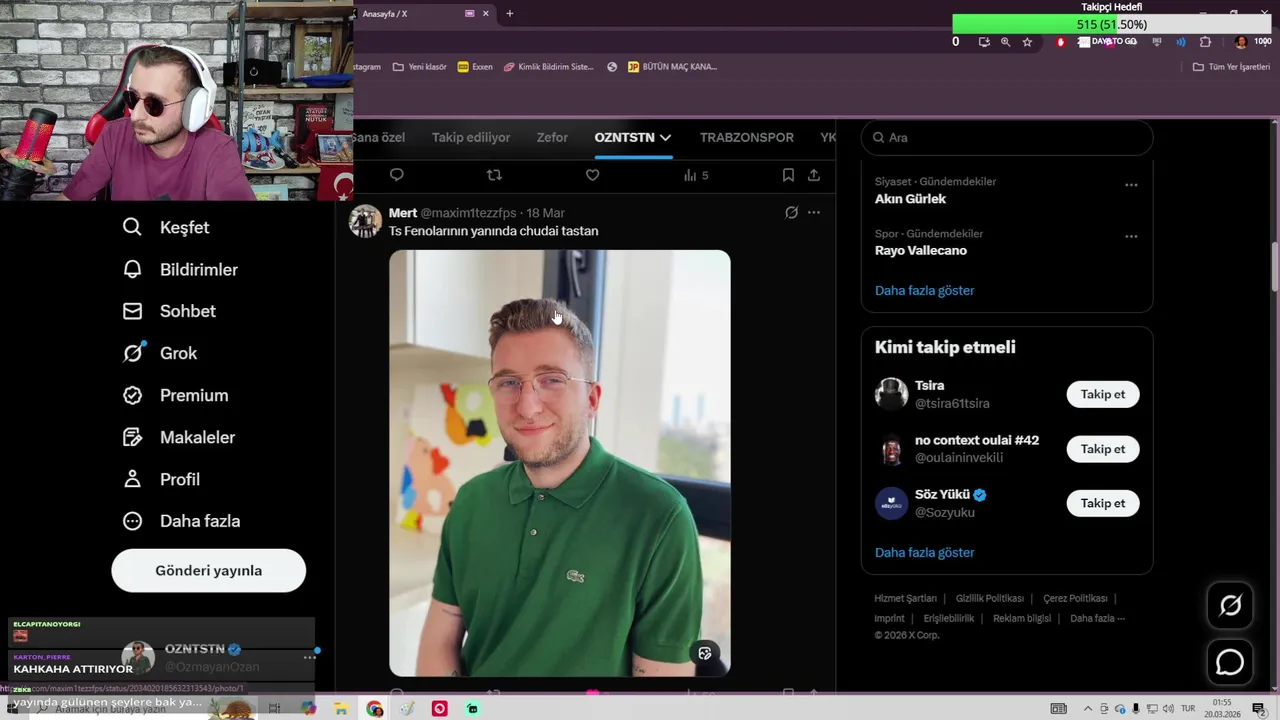Open the Rayo Vallecano trend
1280x720 pixels.
click(x=921, y=251)
